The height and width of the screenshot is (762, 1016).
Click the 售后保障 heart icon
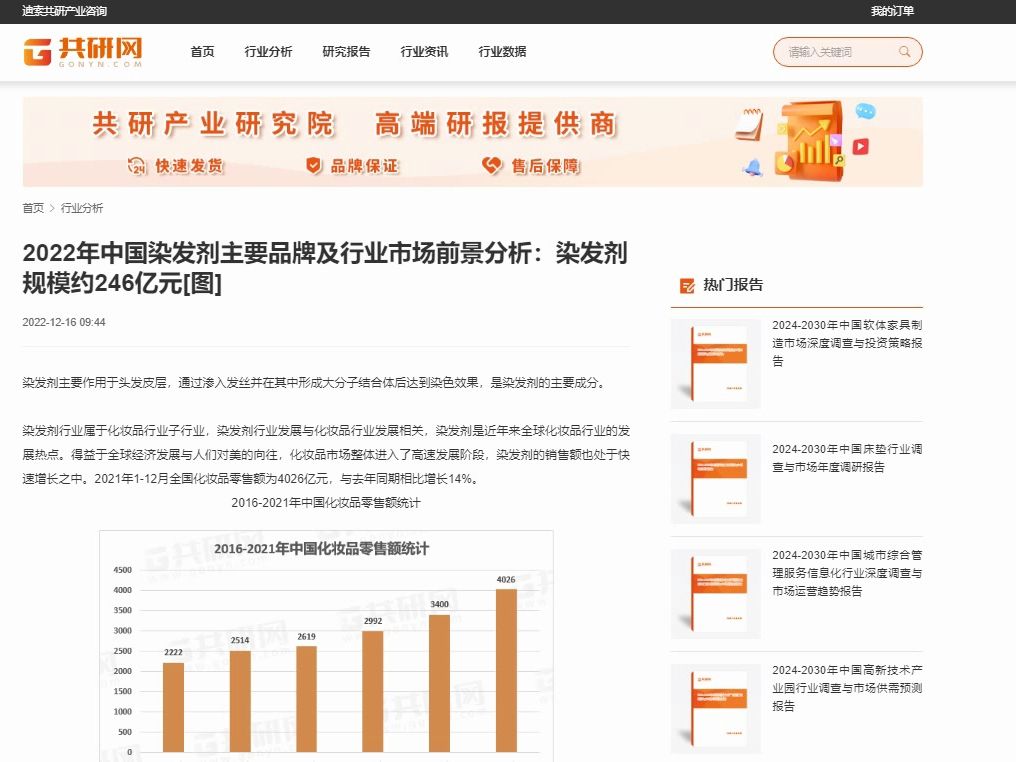492,166
